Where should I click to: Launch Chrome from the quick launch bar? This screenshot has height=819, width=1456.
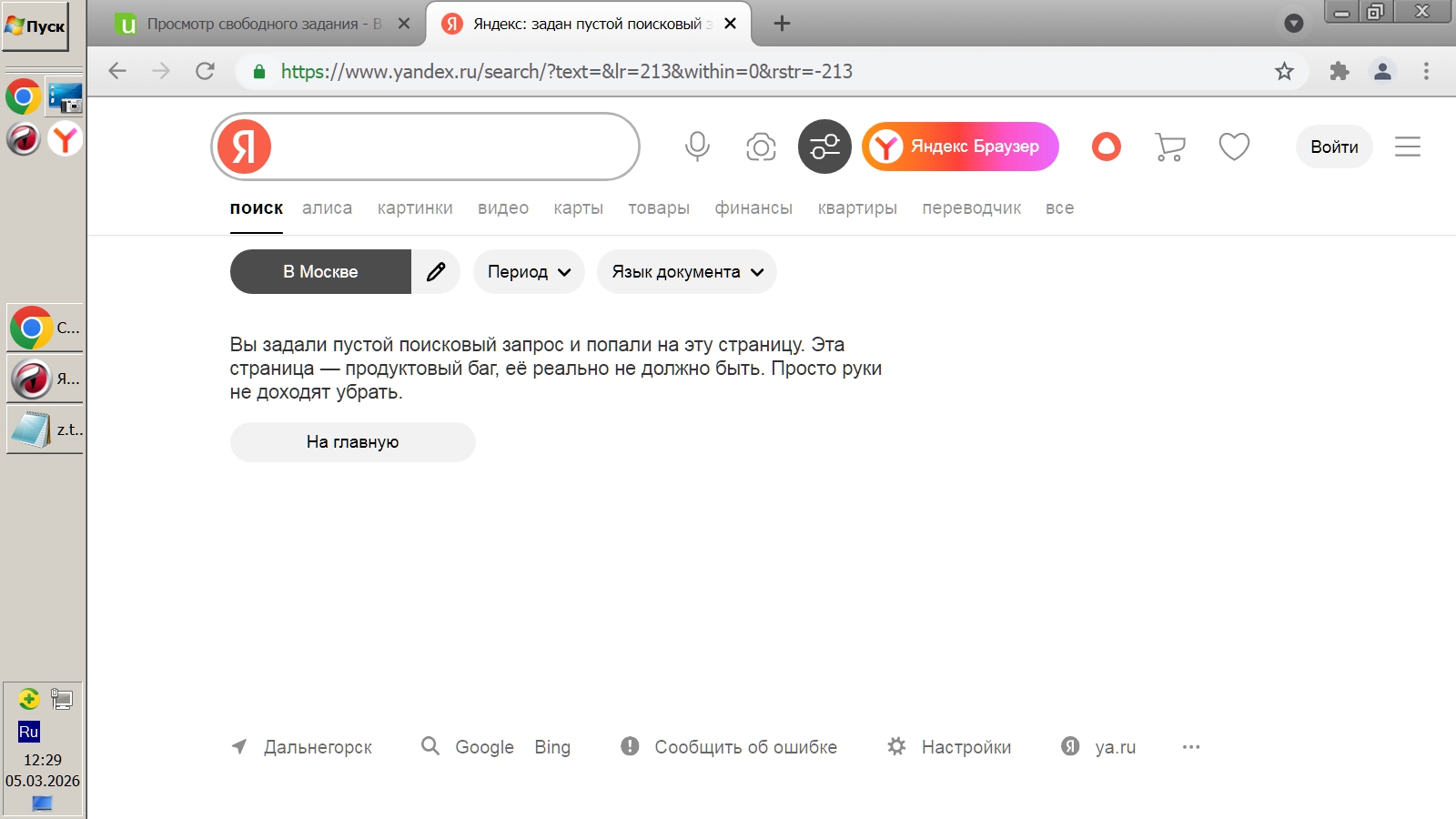tap(23, 96)
